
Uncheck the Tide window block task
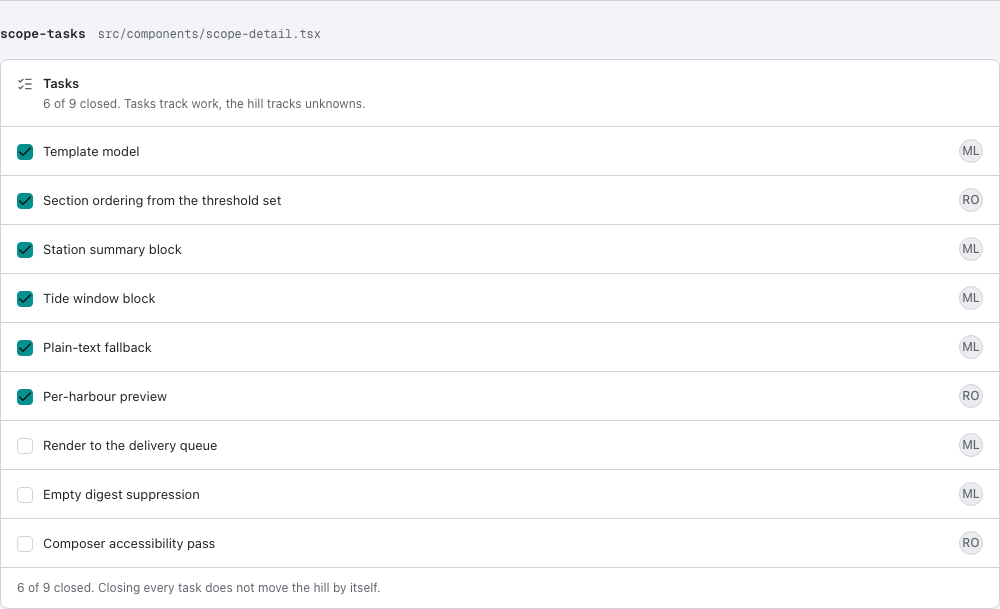(x=25, y=299)
